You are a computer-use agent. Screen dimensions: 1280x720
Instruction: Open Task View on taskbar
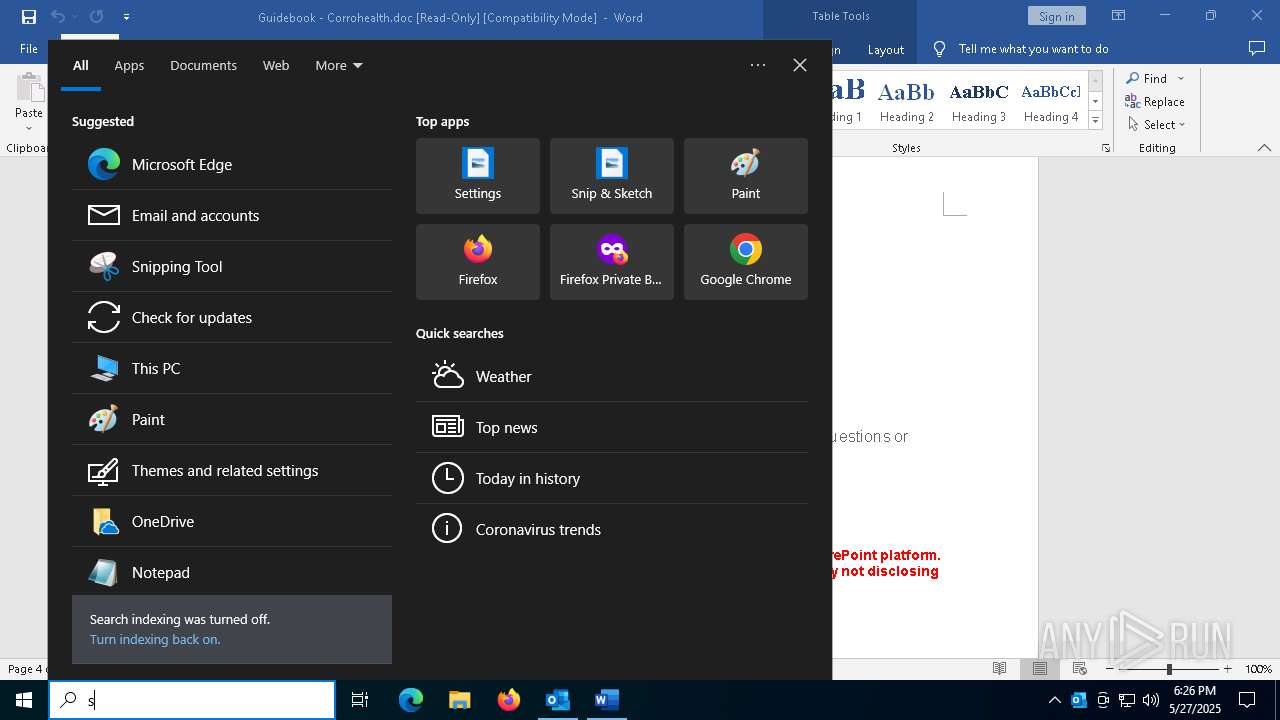[x=360, y=700]
